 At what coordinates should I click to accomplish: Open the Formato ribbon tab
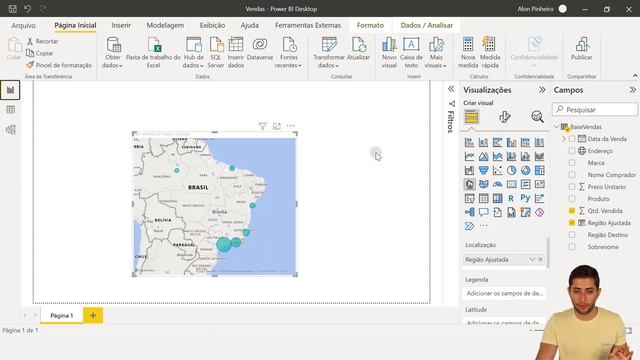point(370,25)
